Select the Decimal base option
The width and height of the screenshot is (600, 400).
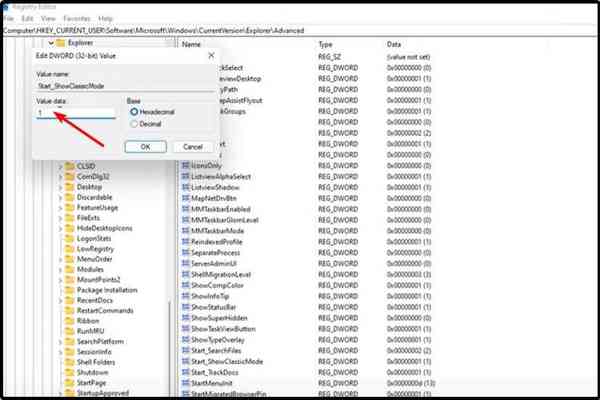coord(134,125)
